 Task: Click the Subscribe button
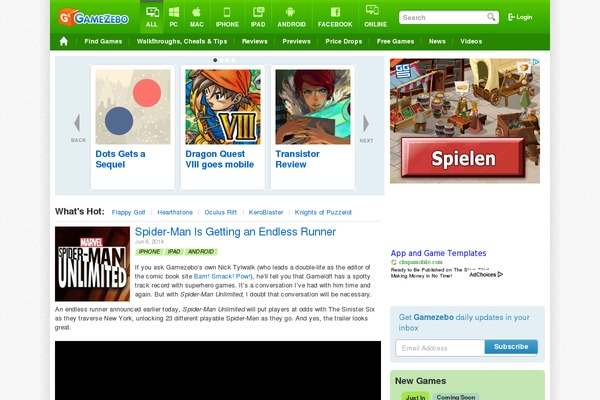click(x=511, y=347)
